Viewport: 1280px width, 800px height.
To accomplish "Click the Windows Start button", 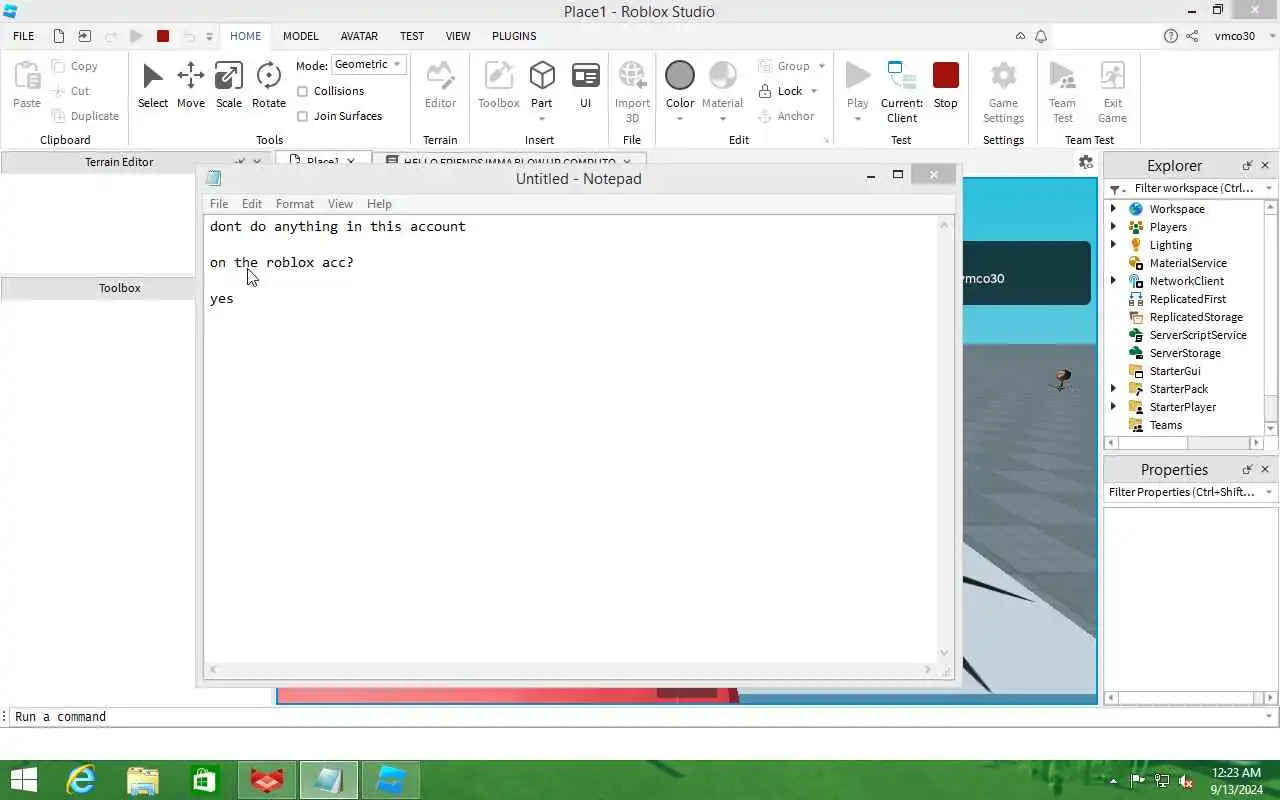I will pos(22,780).
